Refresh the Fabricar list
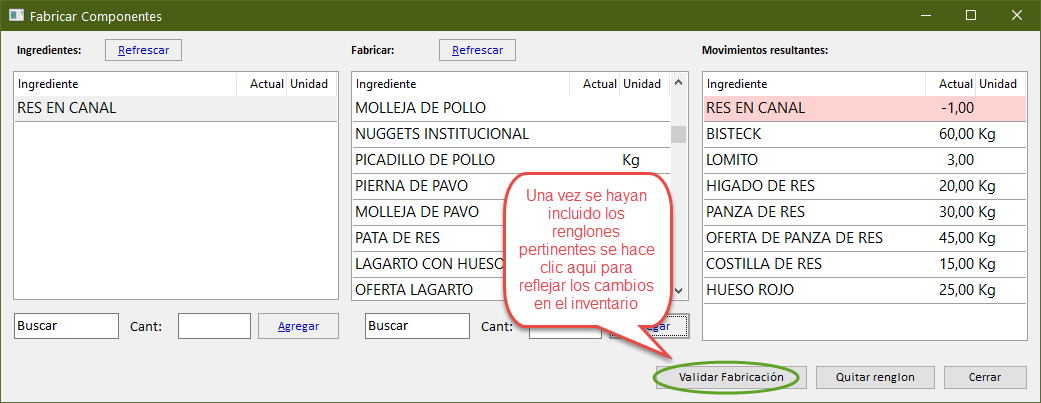Viewport: 1041px width, 403px height. [x=477, y=50]
